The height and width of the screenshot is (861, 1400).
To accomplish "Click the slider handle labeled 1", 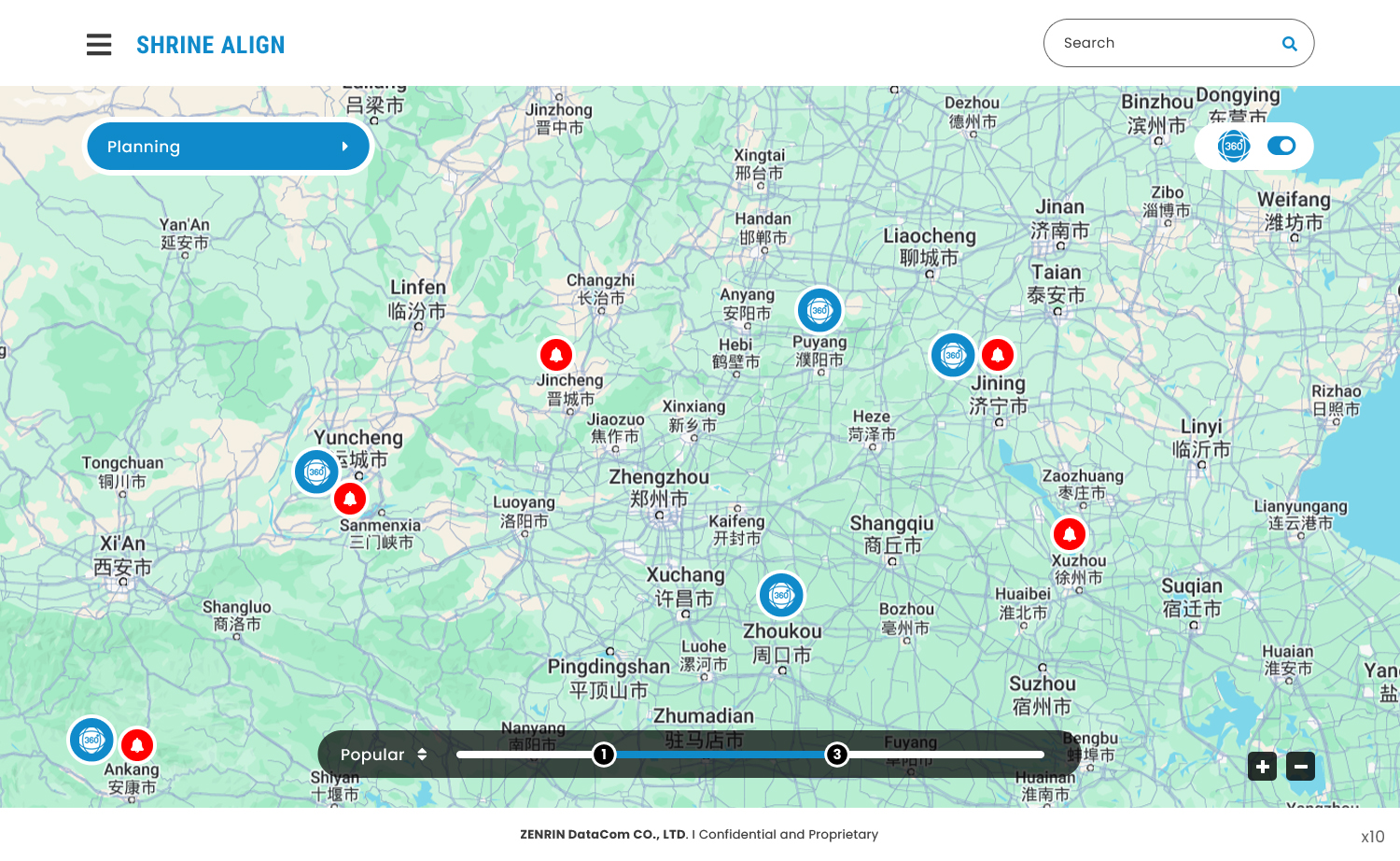I will click(x=604, y=755).
